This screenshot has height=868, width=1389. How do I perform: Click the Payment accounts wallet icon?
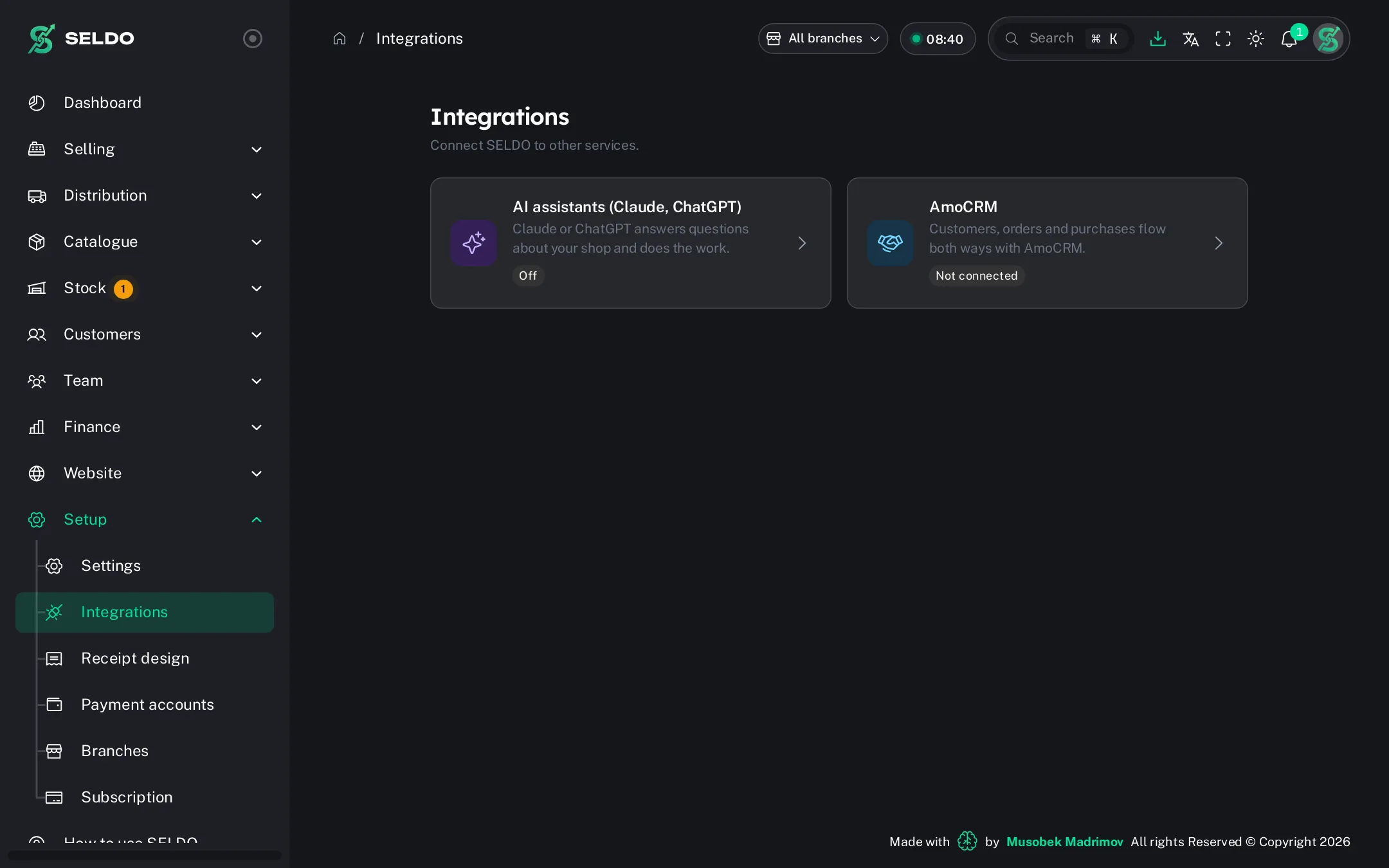54,705
